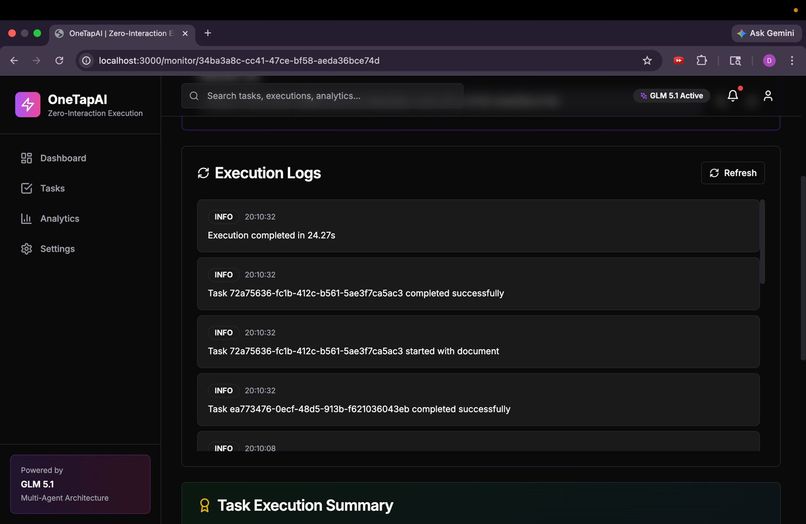Image resolution: width=806 pixels, height=524 pixels.
Task: Reload the browser page
Action: coord(59,61)
